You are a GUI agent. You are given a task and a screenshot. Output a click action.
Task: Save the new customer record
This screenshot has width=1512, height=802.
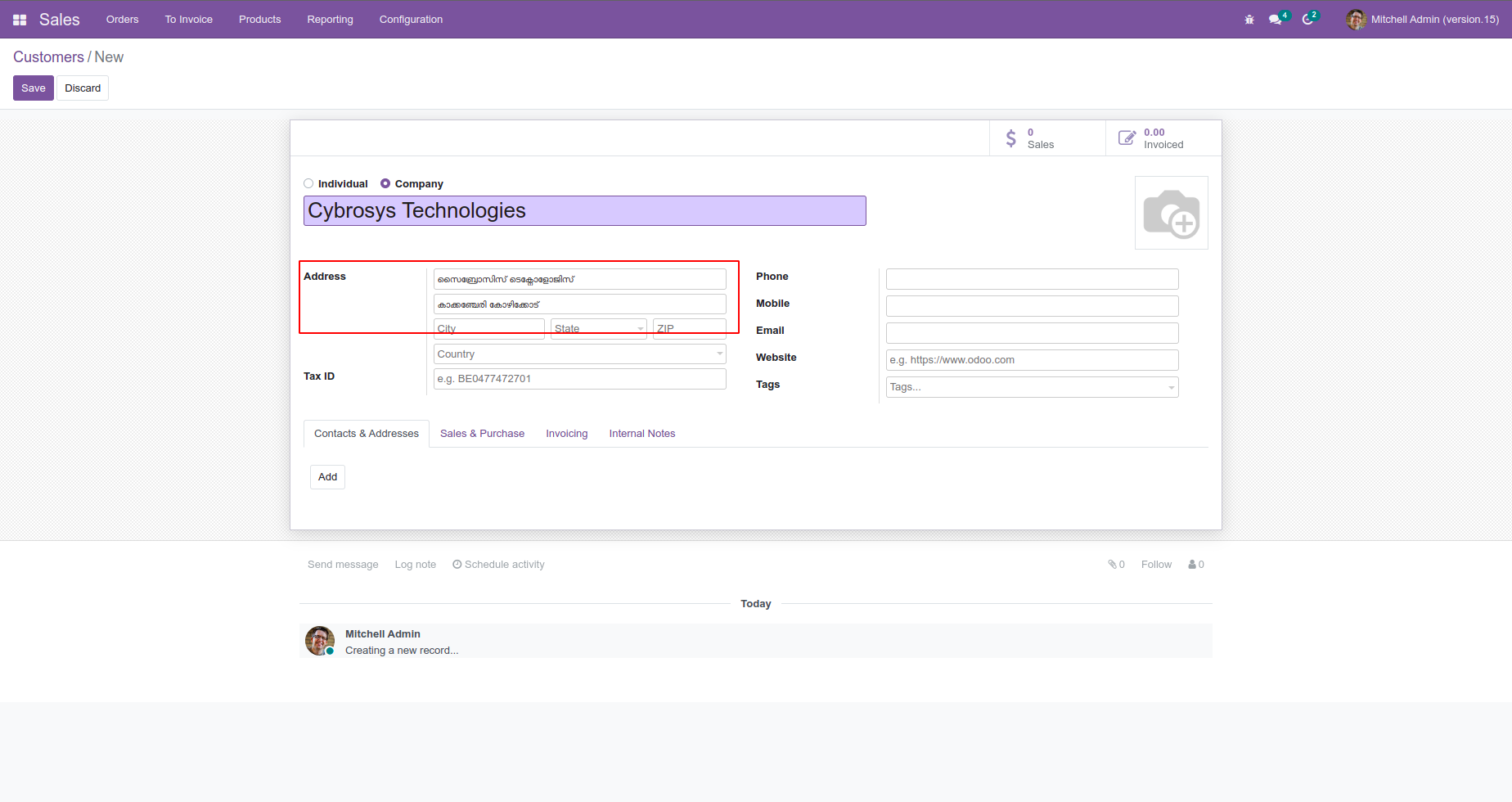34,88
